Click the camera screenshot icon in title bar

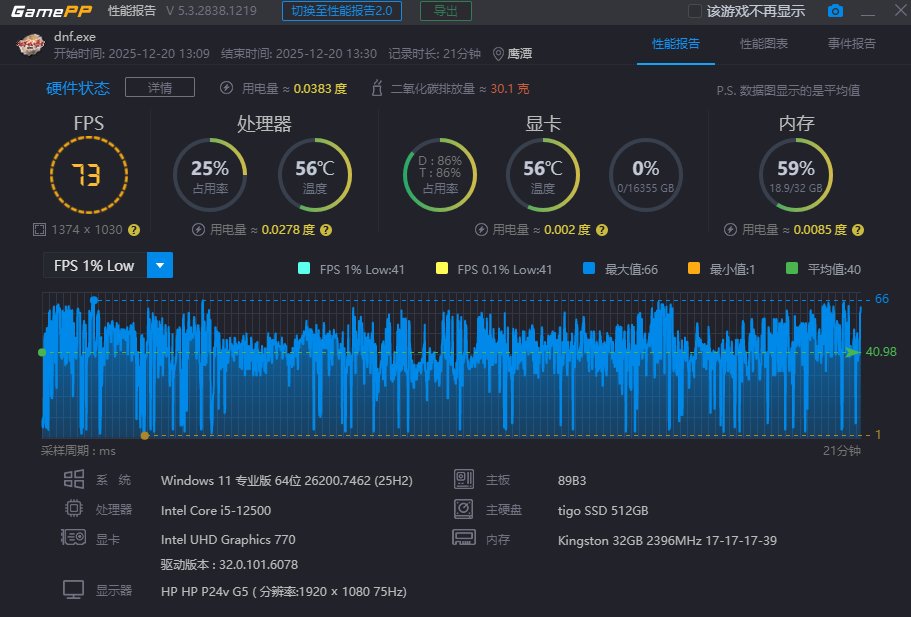(x=835, y=11)
